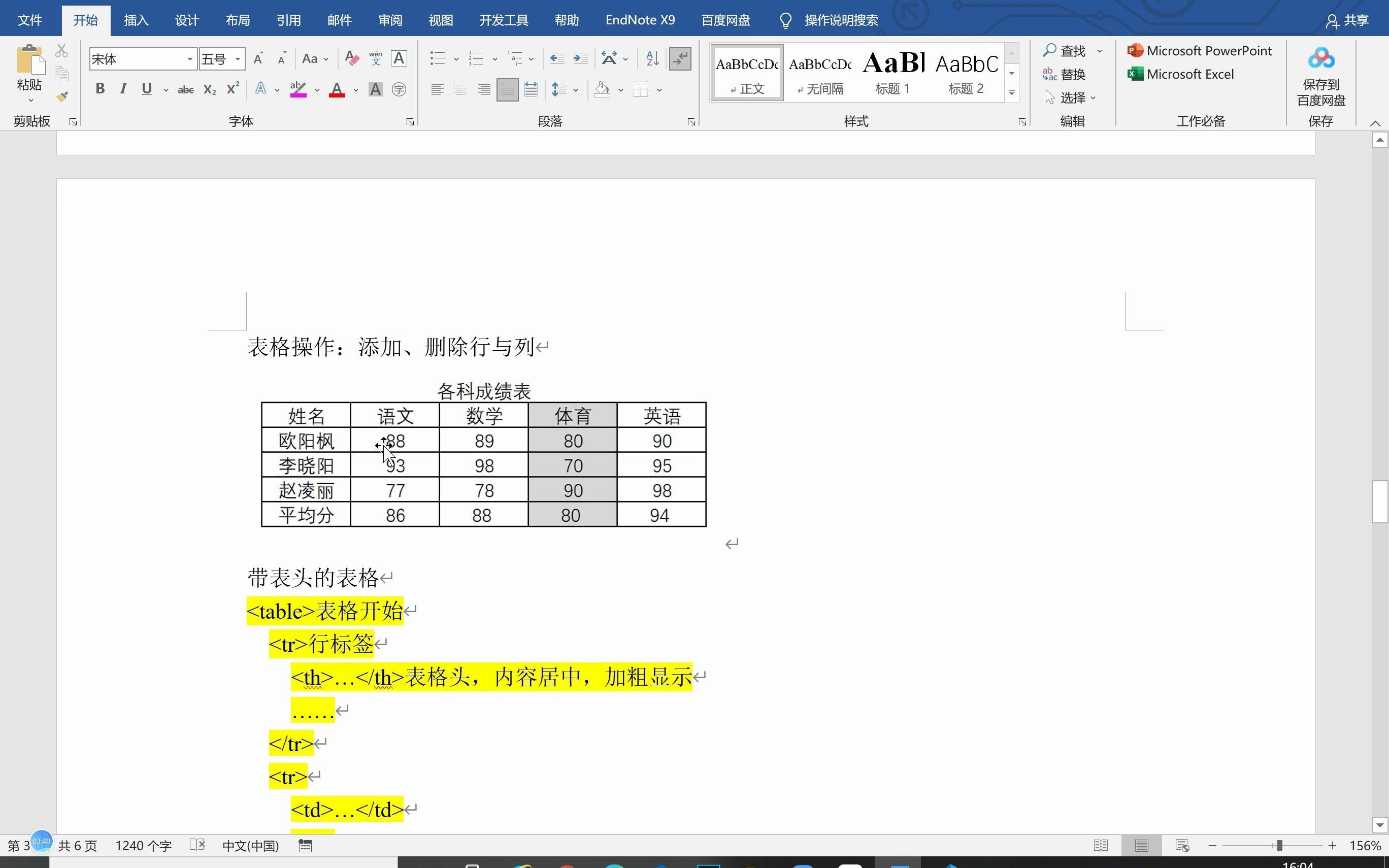Insert an enclosed character symbol
The height and width of the screenshot is (868, 1389).
pos(399,89)
